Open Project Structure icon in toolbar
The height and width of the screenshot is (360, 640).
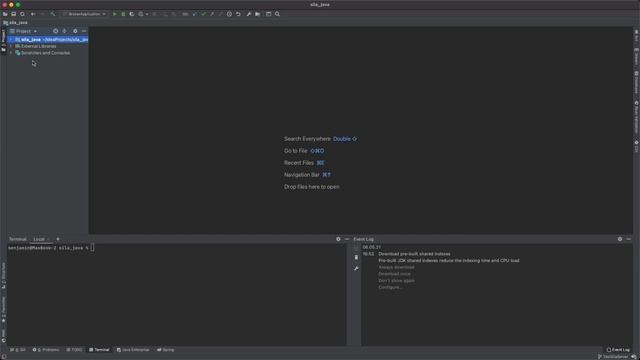258,14
